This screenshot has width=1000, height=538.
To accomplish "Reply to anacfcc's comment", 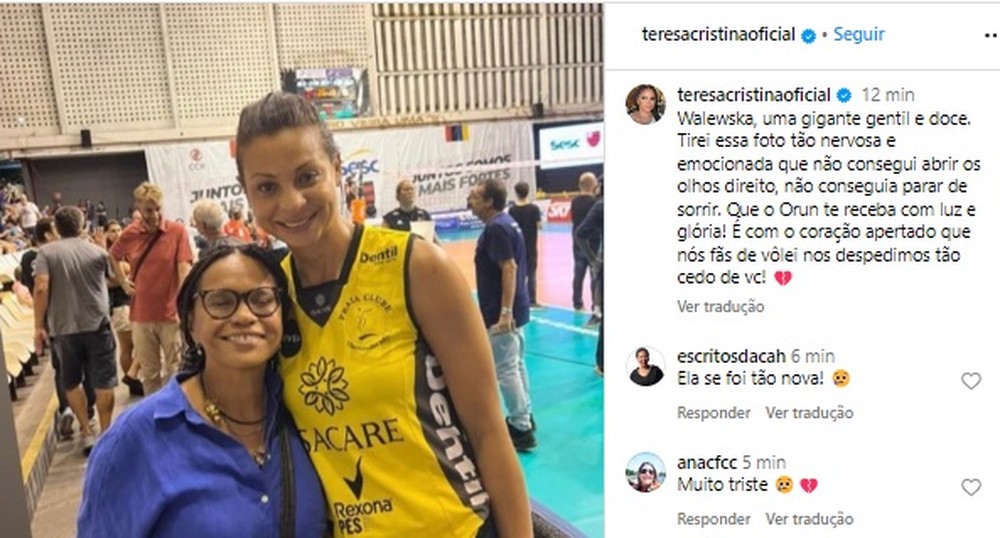I will click(714, 519).
